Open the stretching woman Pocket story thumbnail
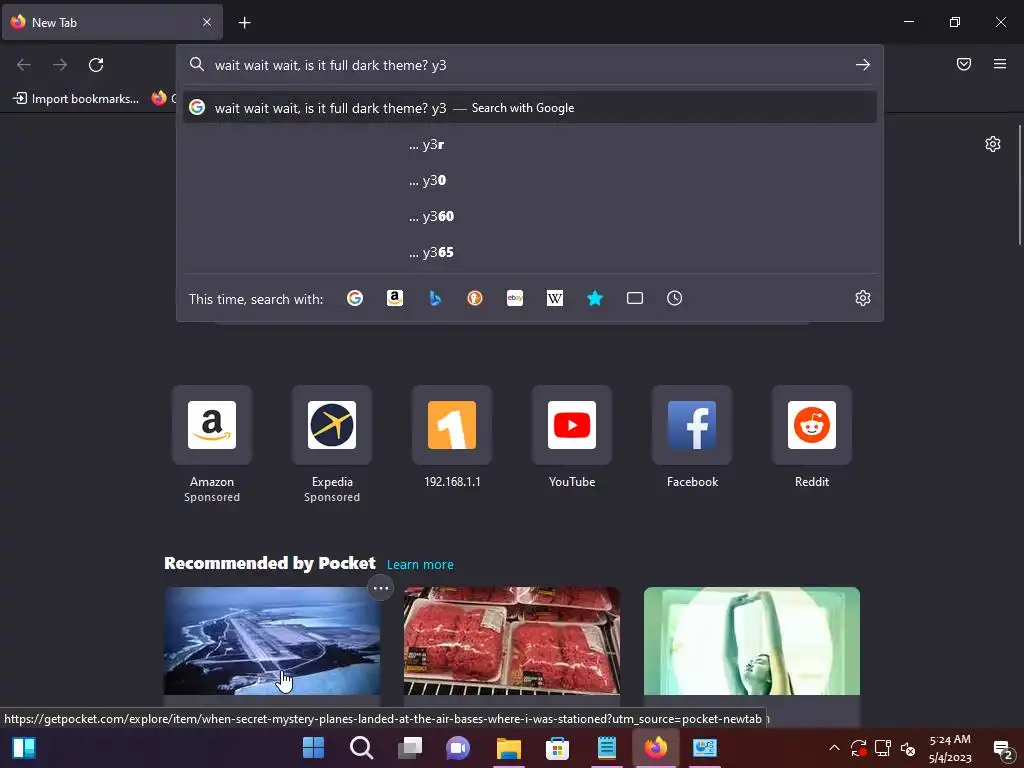Screen dimensions: 1024x768 752,641
